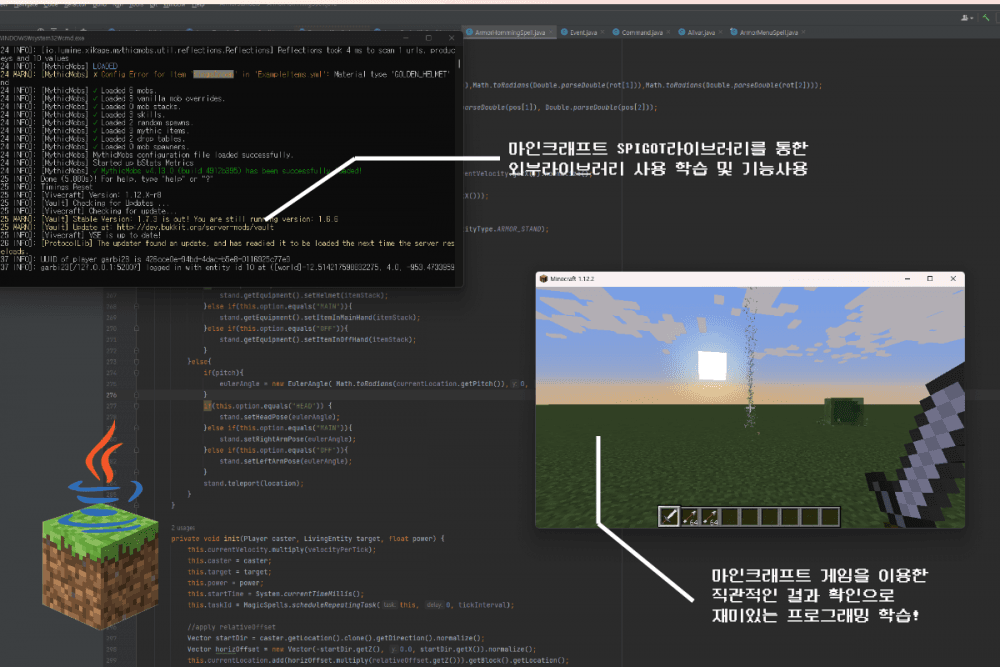Screen dimensions: 1000x667
Task: Select the sword in the Minecraft hotbar
Action: [668, 517]
